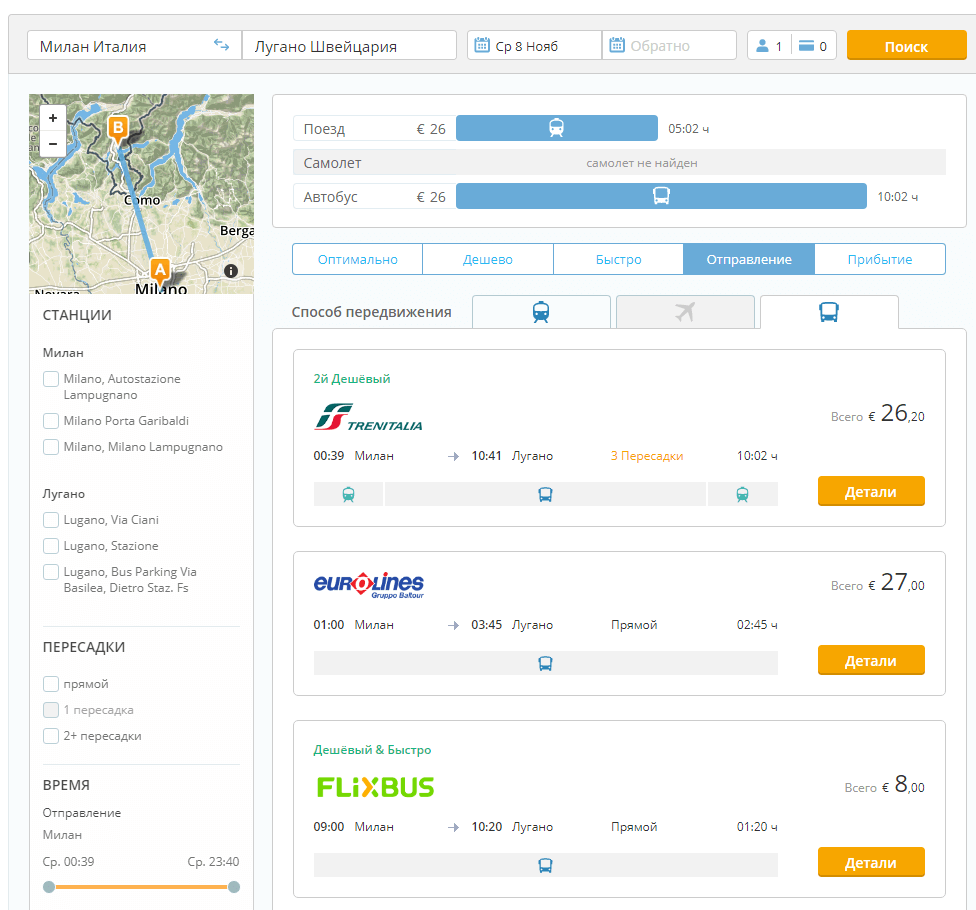The width and height of the screenshot is (976, 910).
Task: Sort results by Быстро
Action: click(x=618, y=259)
